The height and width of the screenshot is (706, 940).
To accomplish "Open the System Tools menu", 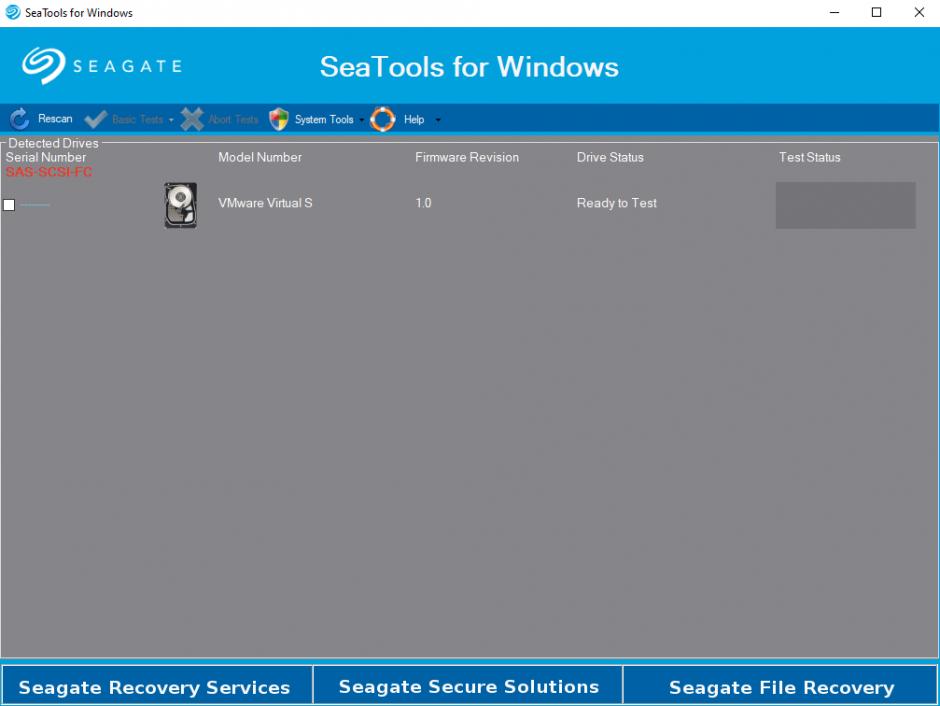I will point(324,119).
